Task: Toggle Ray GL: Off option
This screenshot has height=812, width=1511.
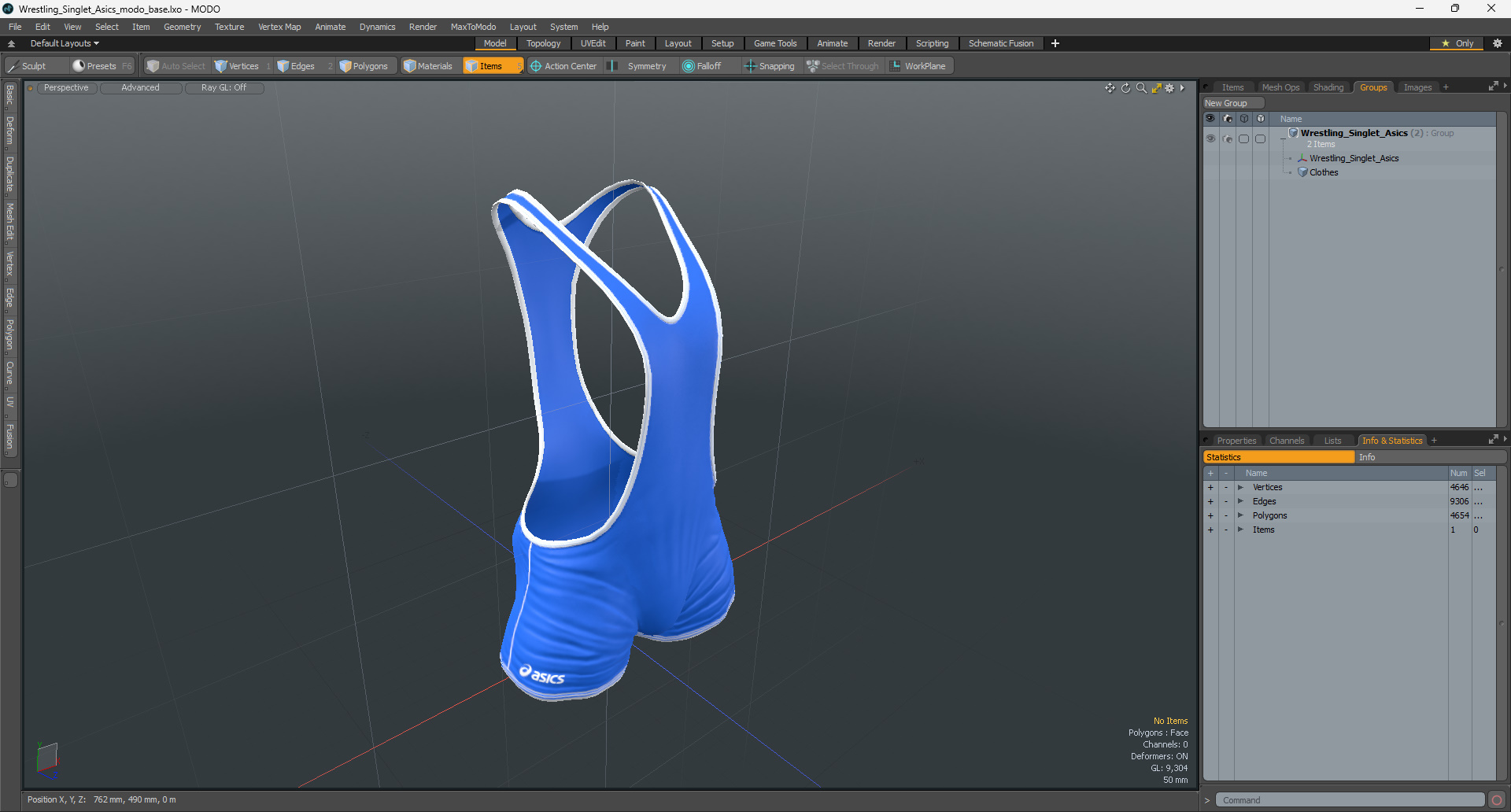Action: click(224, 88)
